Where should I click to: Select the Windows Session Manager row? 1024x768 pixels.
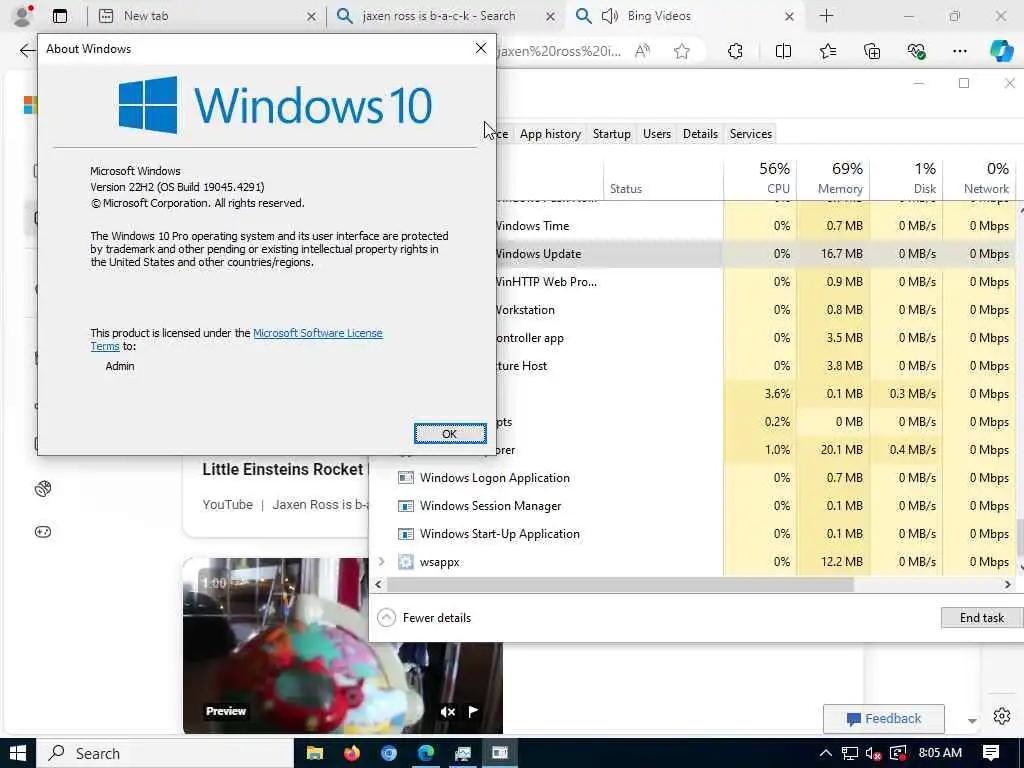(x=693, y=506)
